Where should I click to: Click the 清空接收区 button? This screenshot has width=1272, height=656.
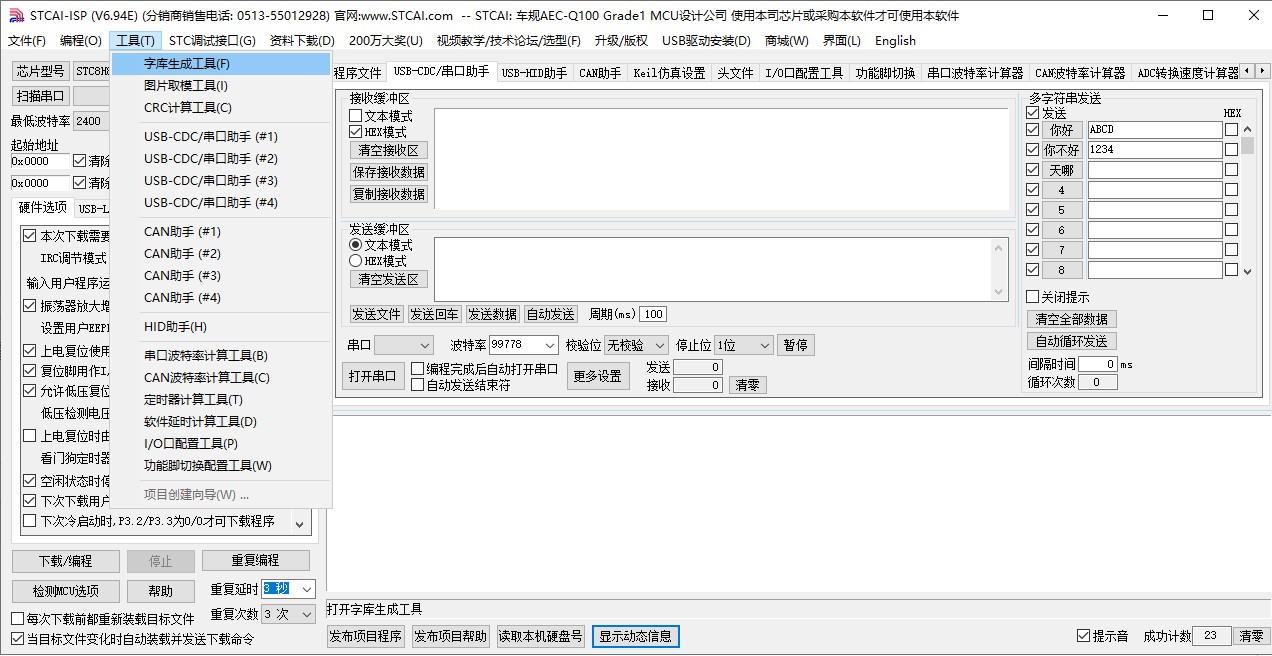(389, 150)
